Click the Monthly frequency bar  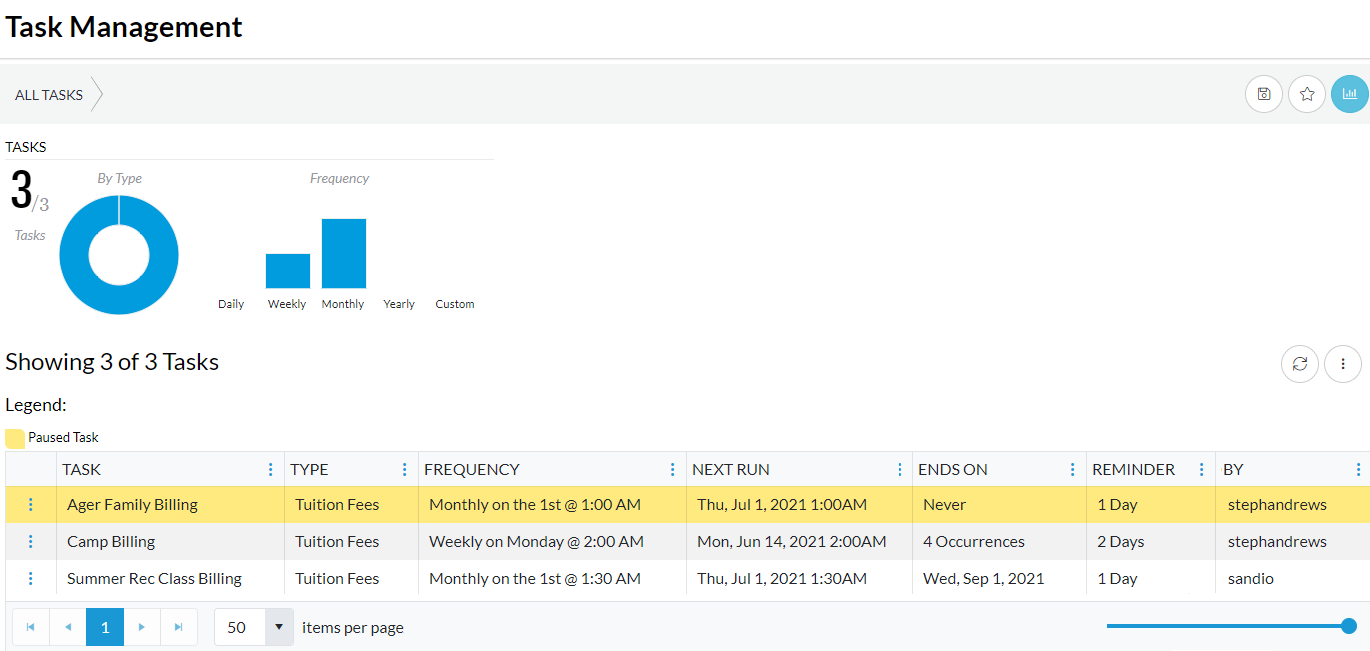click(x=344, y=253)
